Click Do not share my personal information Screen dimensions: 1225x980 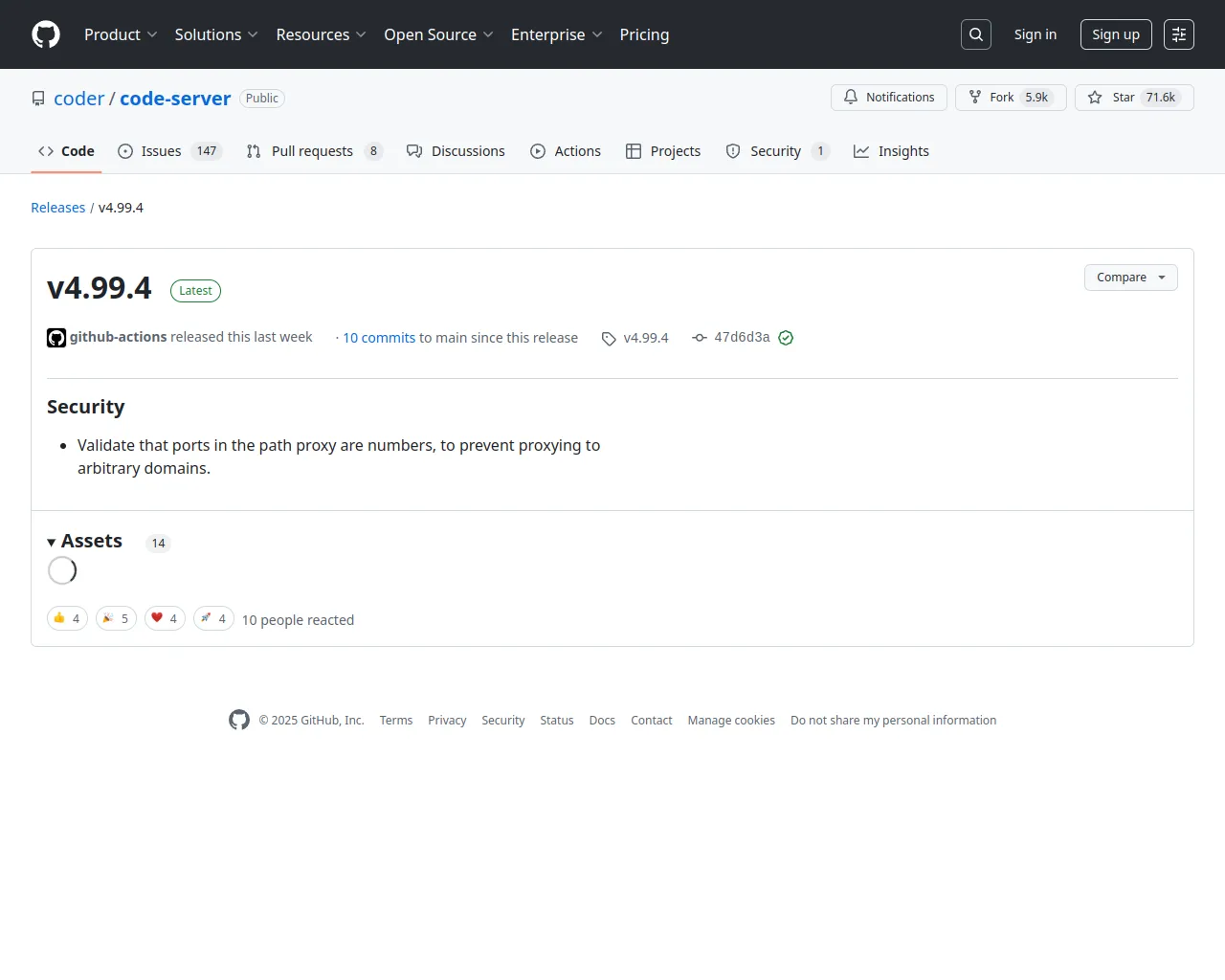click(x=894, y=721)
